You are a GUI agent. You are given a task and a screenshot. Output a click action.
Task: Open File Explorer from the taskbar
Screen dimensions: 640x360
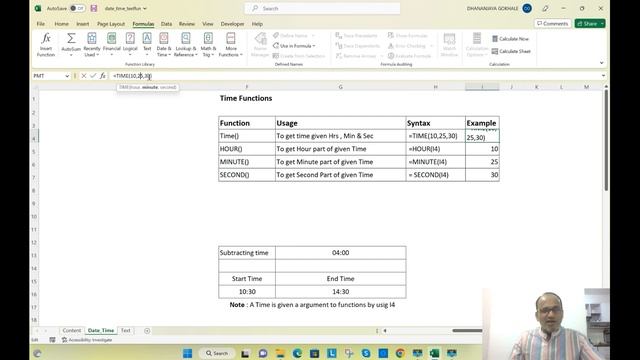tap(280, 353)
